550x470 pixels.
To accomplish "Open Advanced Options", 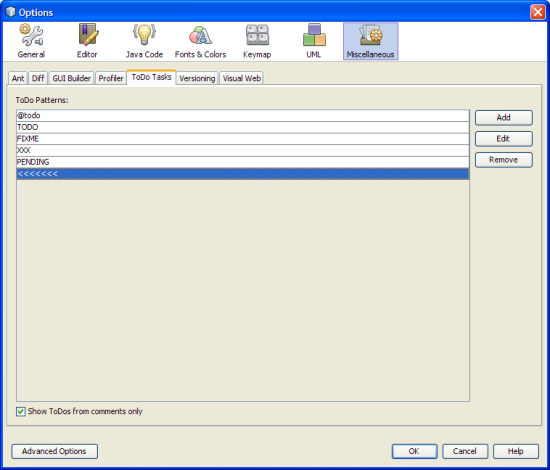I will click(54, 451).
